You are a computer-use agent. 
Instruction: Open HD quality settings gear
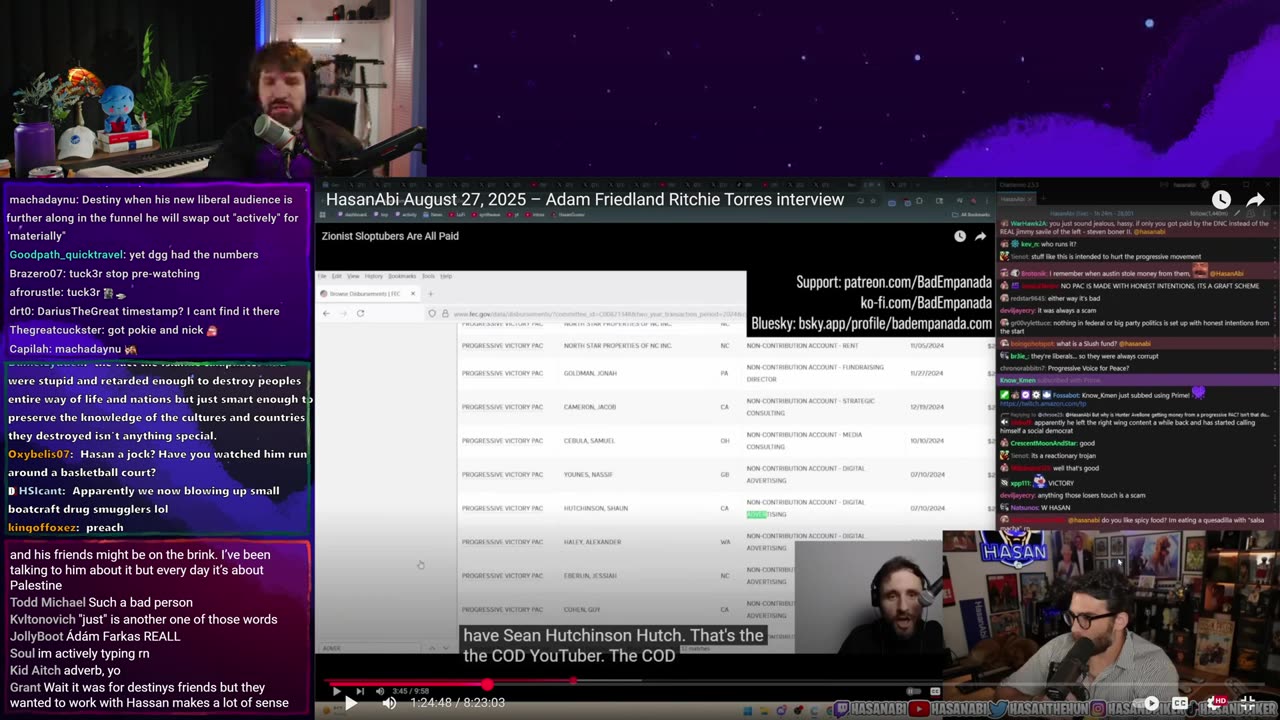click(x=1217, y=703)
